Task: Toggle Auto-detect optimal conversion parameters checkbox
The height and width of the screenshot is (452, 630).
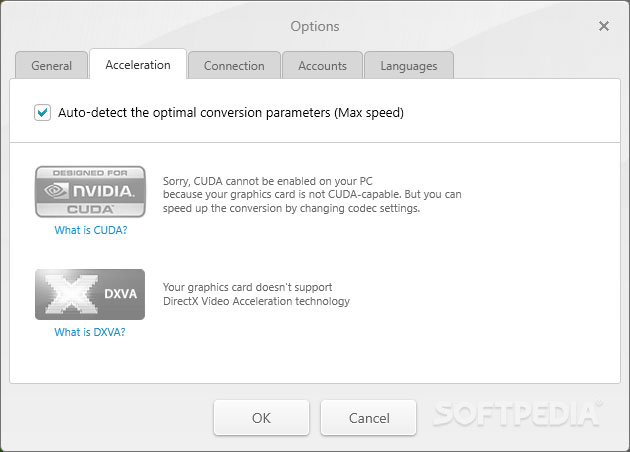Action: [x=42, y=113]
